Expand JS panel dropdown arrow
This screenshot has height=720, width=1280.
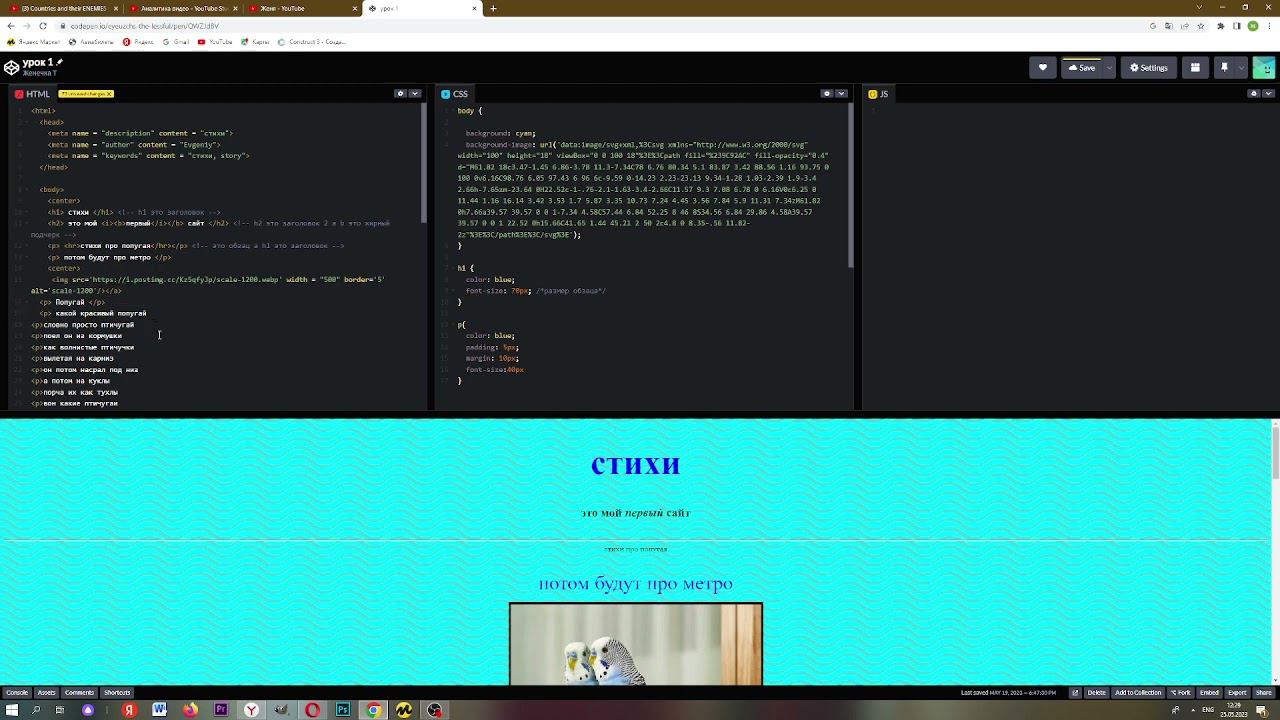point(1268,94)
